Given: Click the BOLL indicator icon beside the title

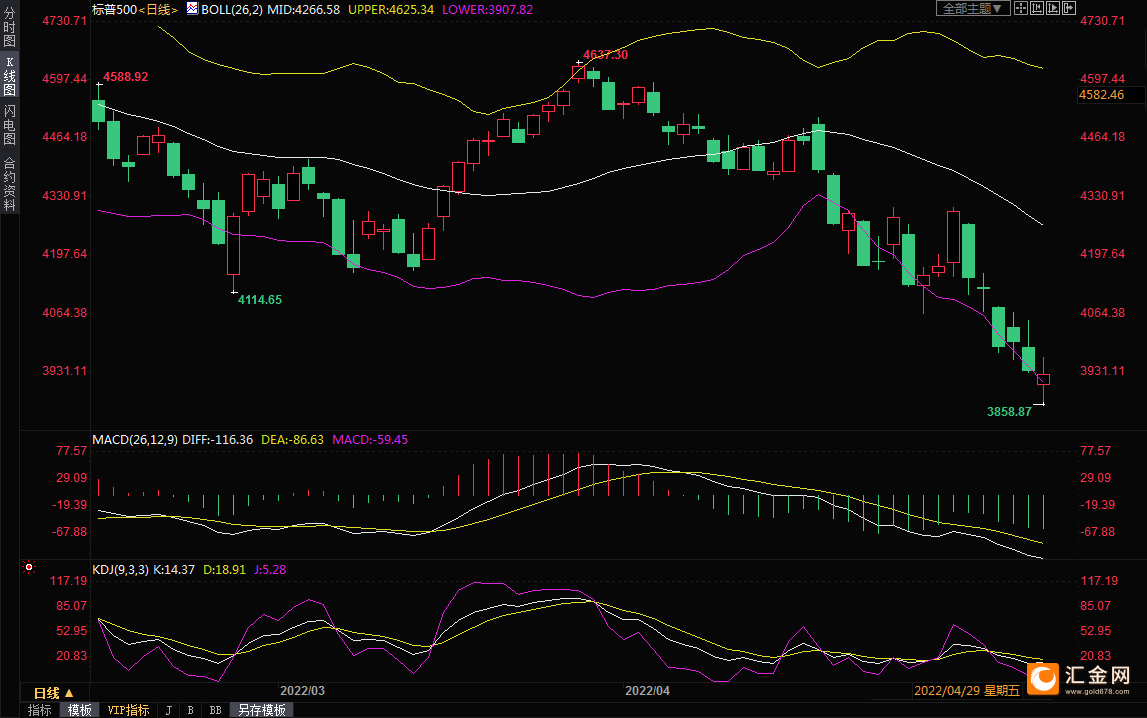Looking at the screenshot, I should click(x=192, y=9).
